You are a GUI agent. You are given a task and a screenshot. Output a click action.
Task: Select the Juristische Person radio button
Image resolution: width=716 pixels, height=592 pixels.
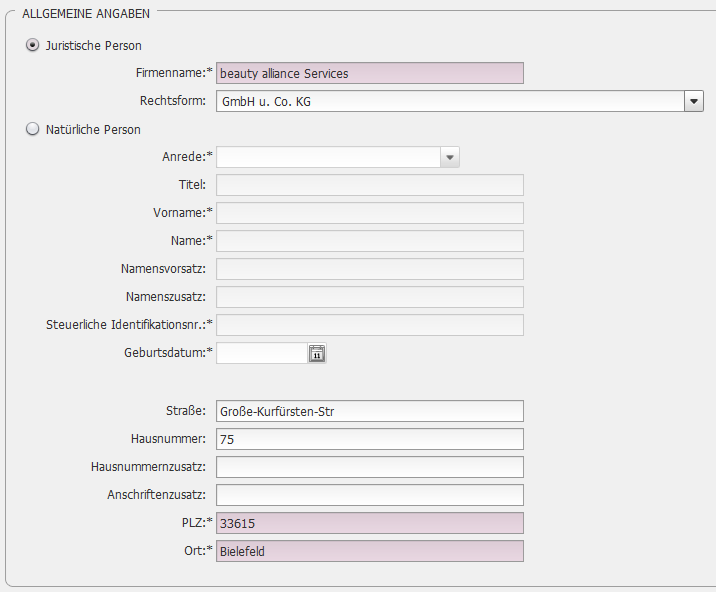click(32, 45)
